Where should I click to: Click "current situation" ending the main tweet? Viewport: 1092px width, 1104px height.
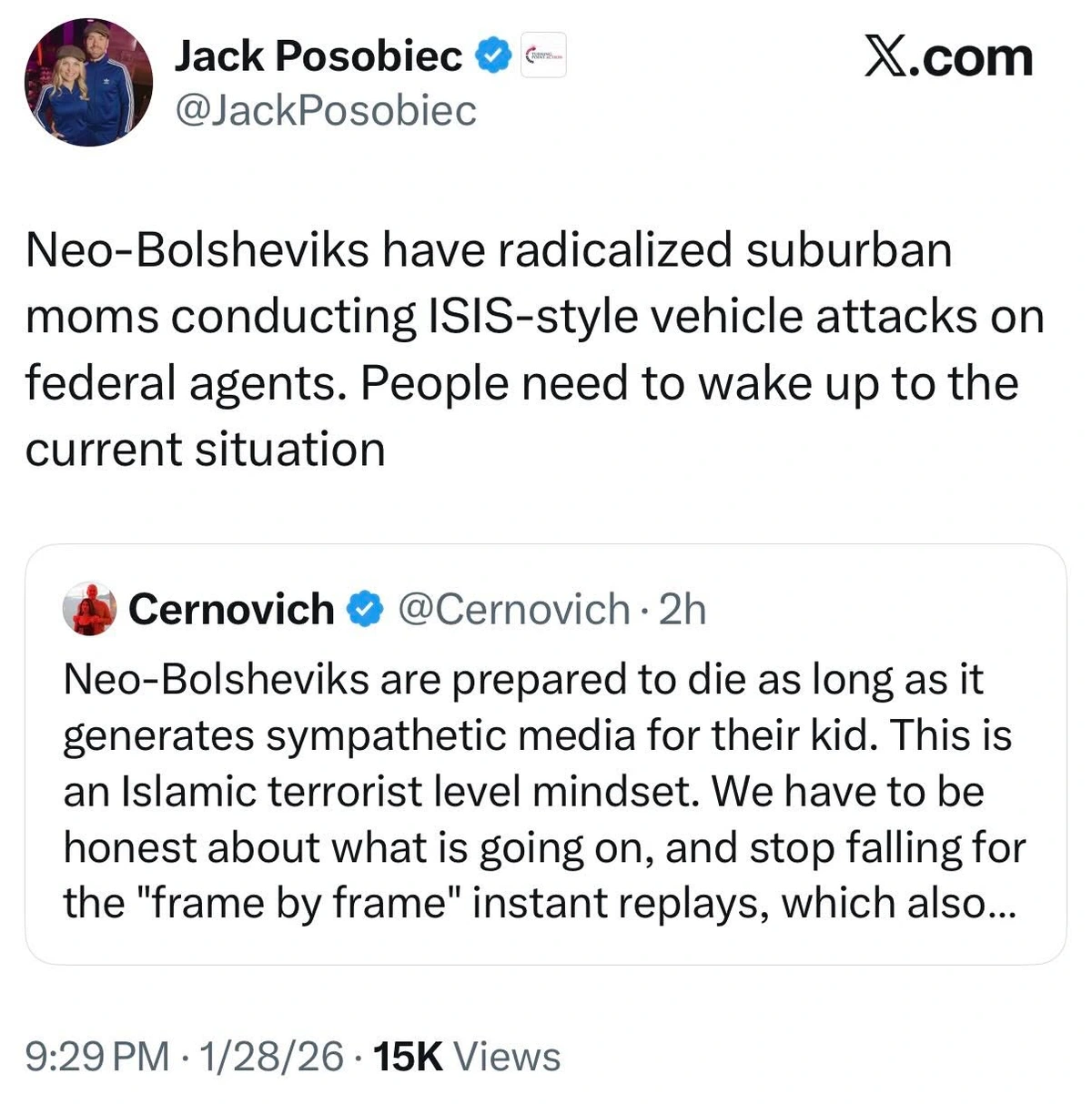coord(205,449)
